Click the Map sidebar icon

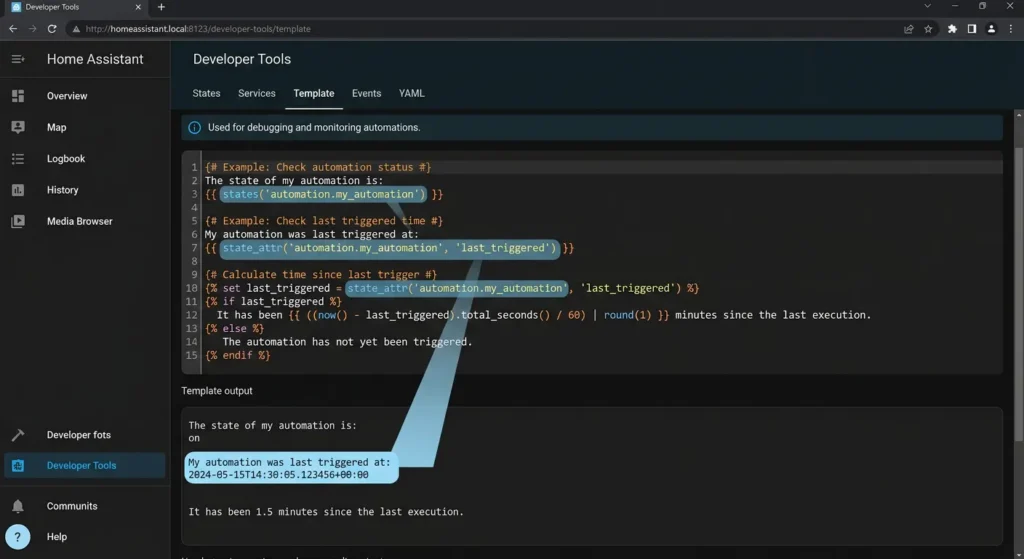click(x=18, y=127)
